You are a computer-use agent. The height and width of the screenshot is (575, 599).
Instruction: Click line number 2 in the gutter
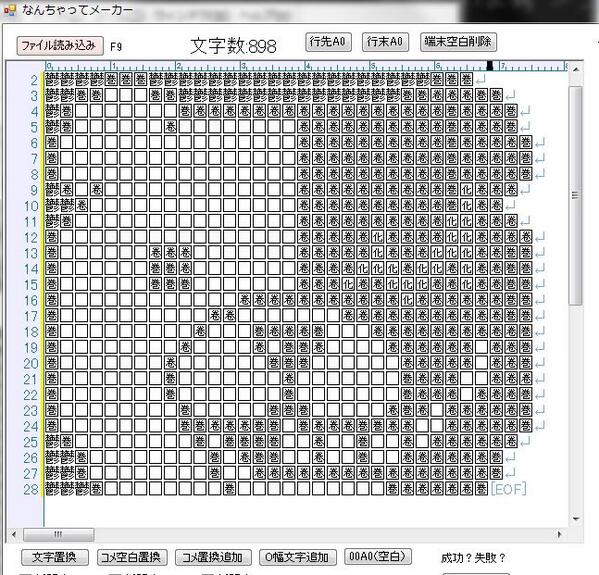click(x=35, y=80)
